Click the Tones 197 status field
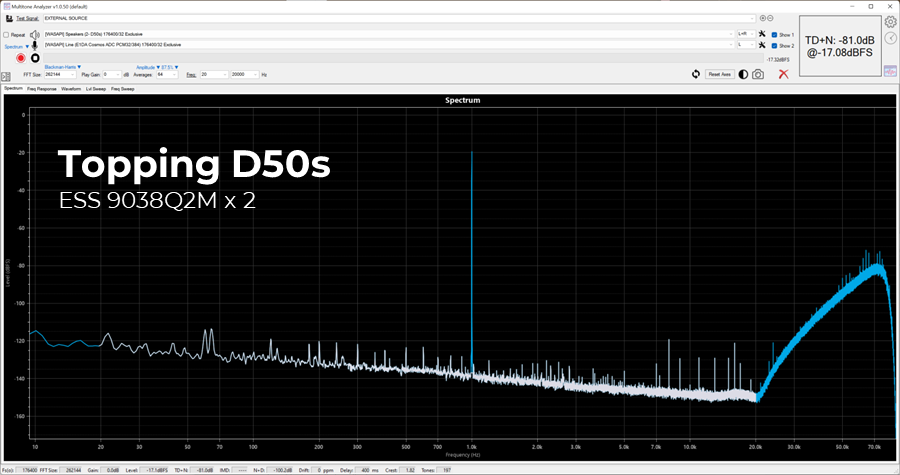The height and width of the screenshot is (475, 900). 445,470
